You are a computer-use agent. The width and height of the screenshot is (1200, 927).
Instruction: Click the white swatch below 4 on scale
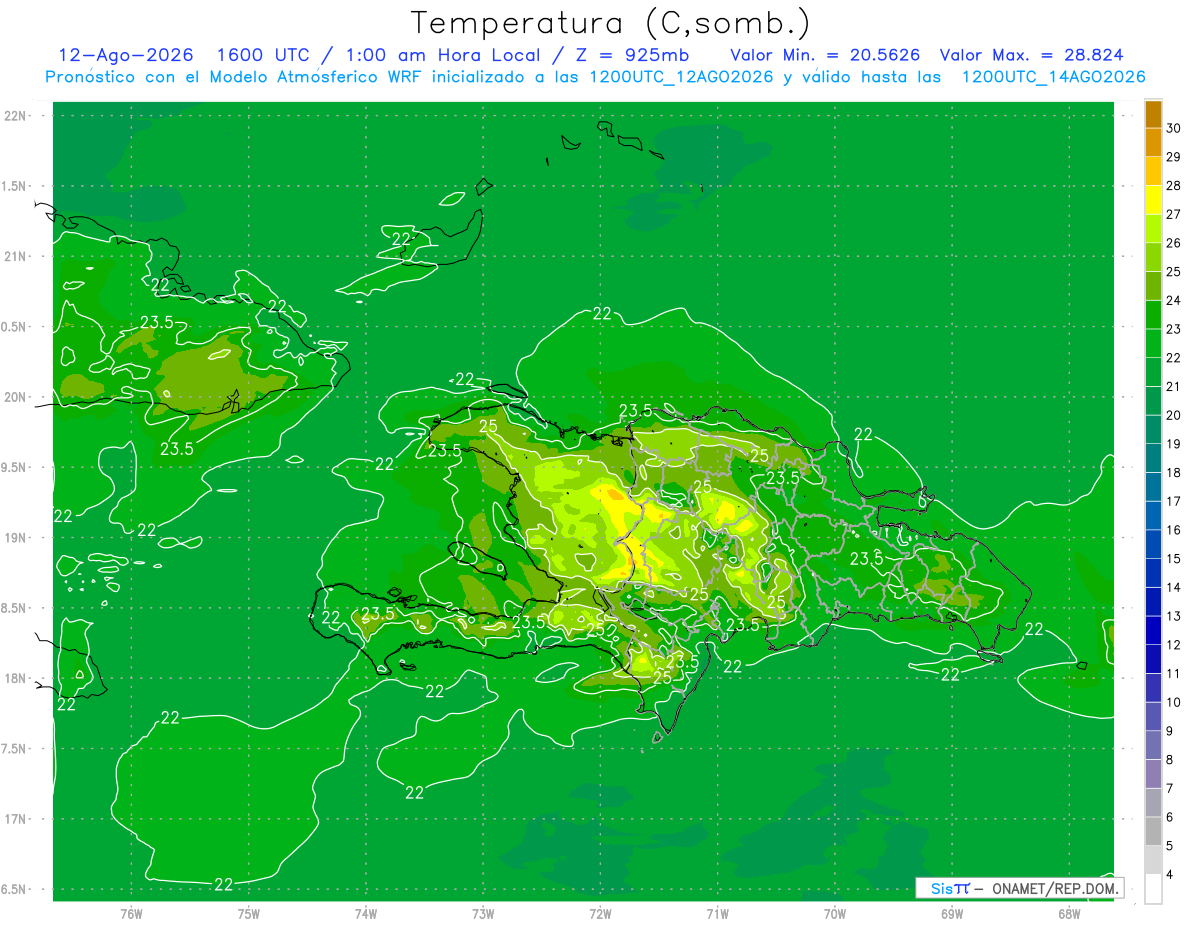[1153, 889]
